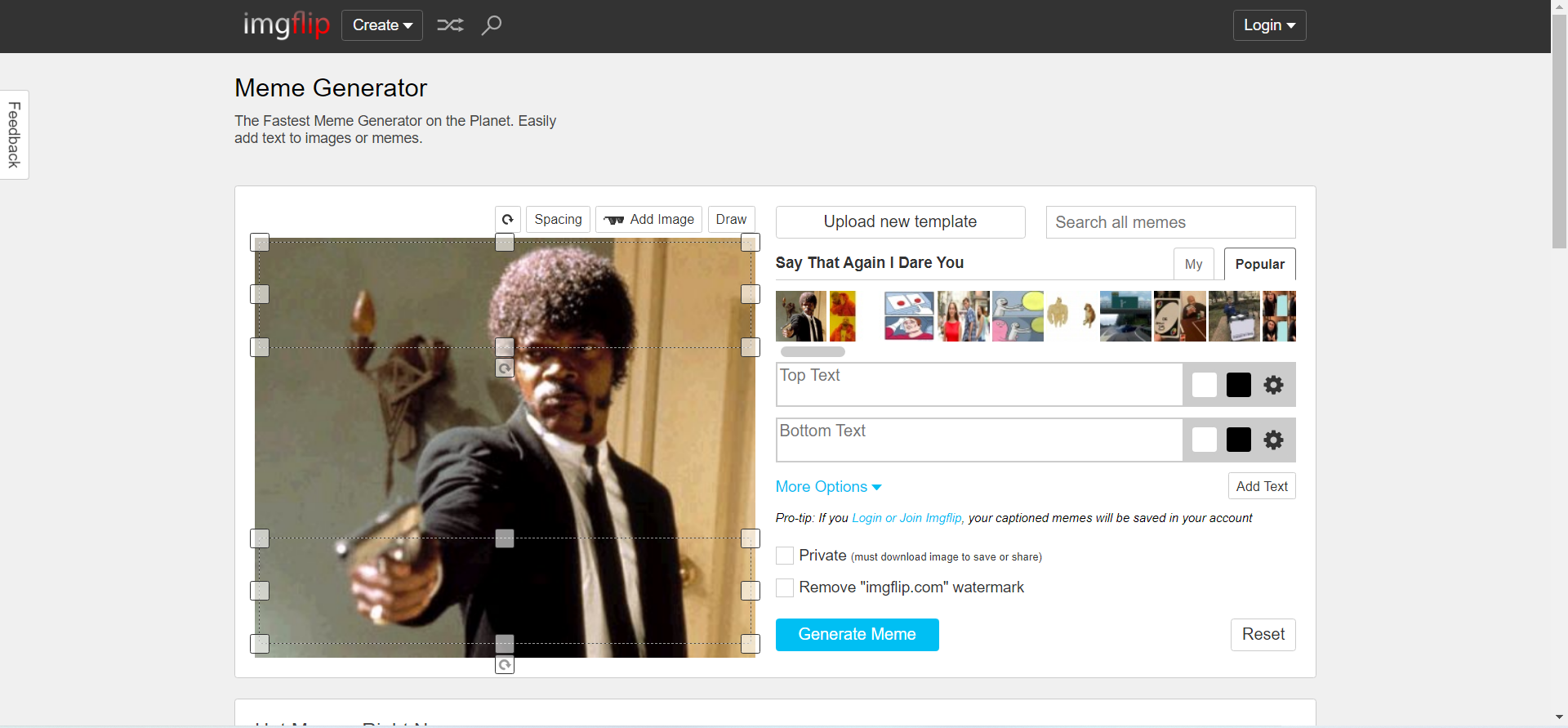Pick Bottom Text black outline color swatch

(x=1239, y=440)
